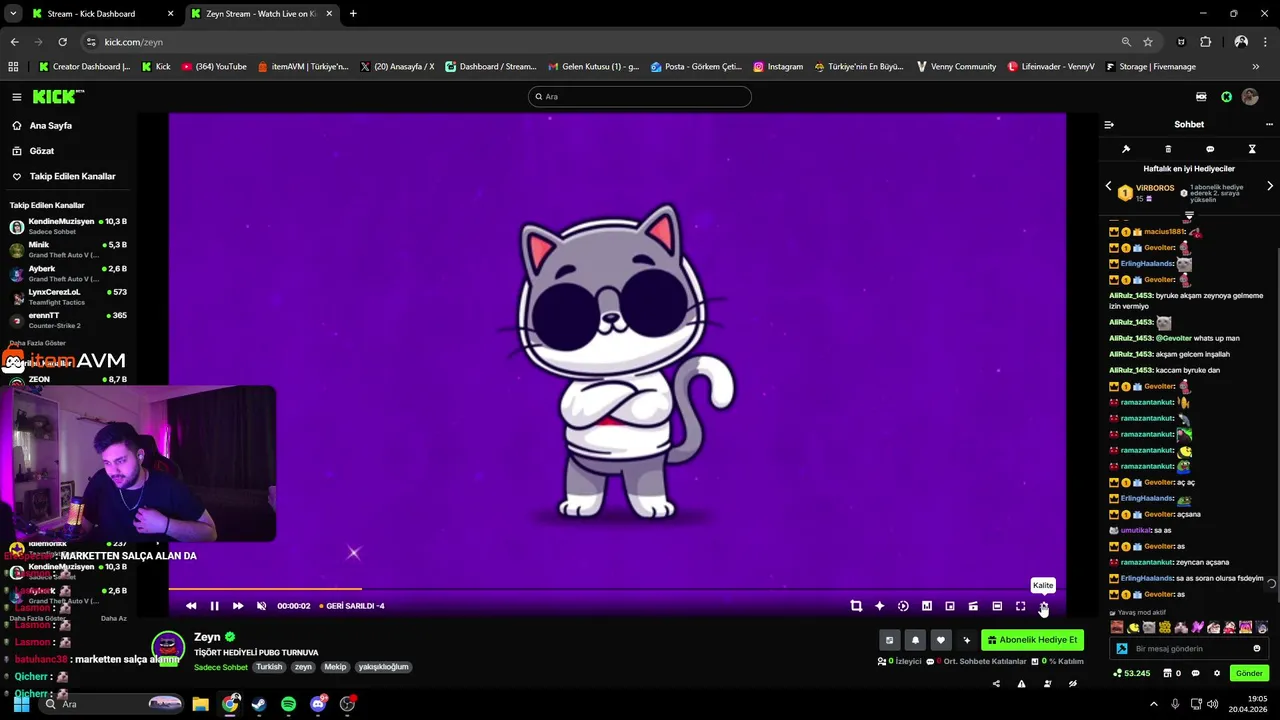Enter fullscreen mode on the player
The height and width of the screenshot is (720, 1280).
tap(1020, 606)
